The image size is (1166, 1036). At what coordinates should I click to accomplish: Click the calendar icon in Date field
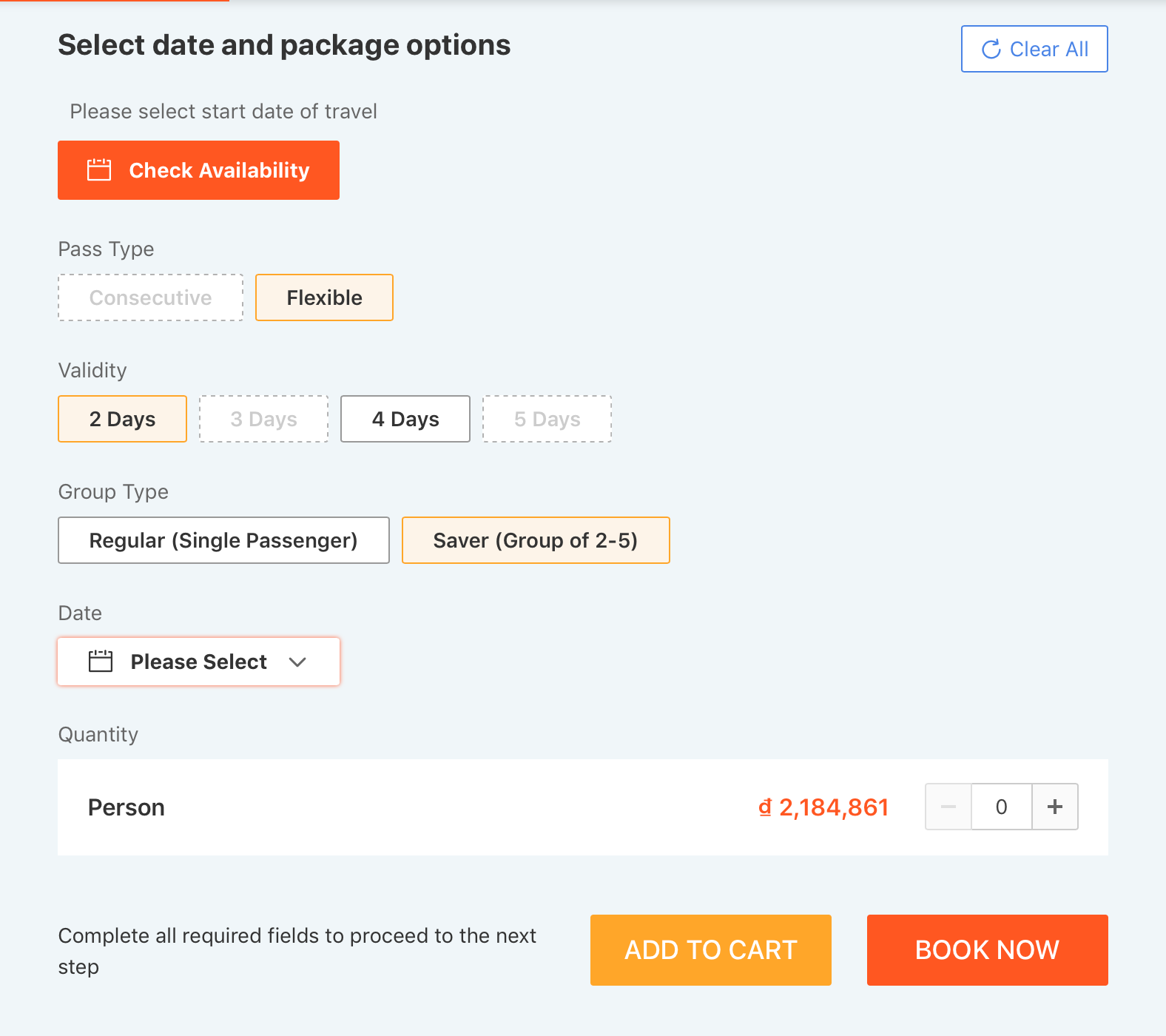point(101,662)
